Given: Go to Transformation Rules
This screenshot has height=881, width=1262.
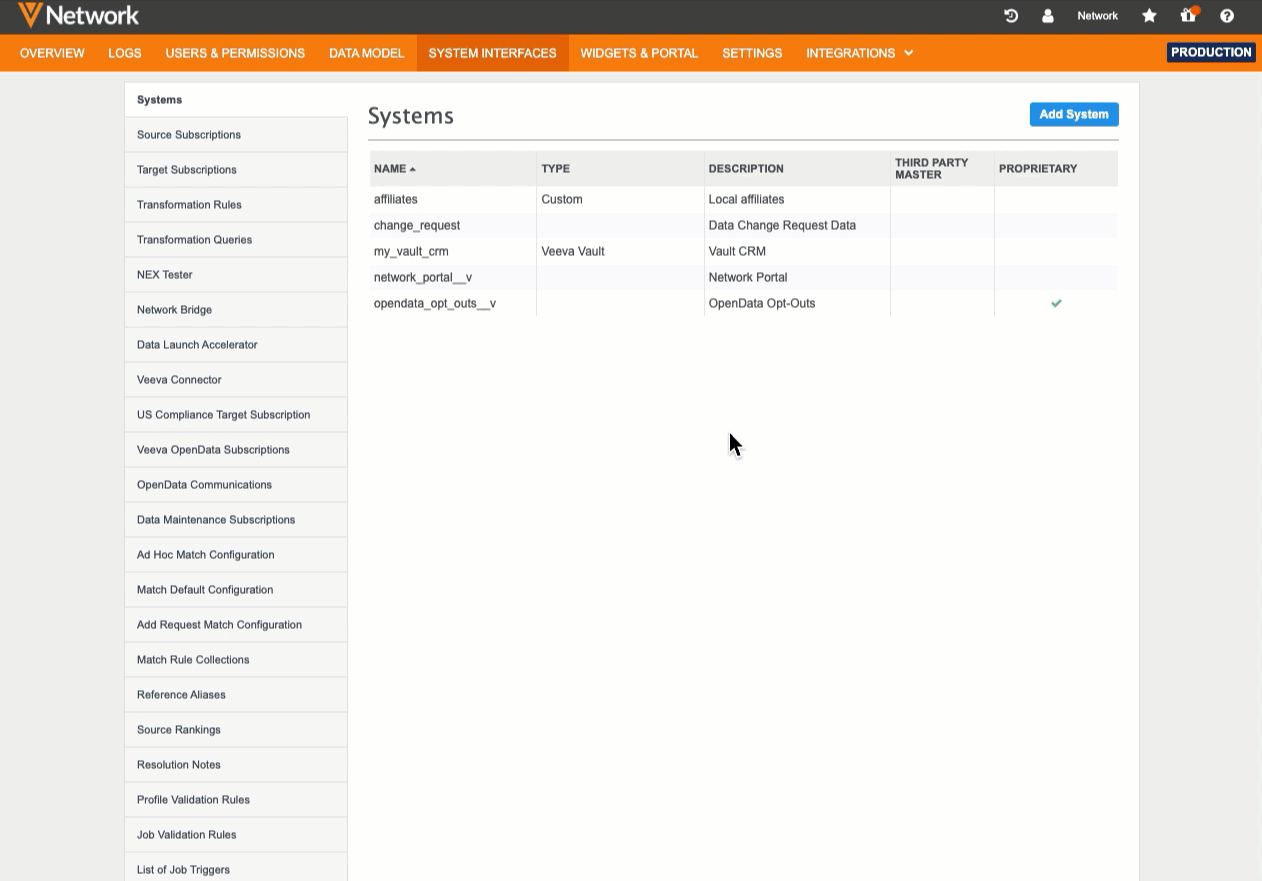Looking at the screenshot, I should pyautogui.click(x=236, y=205).
